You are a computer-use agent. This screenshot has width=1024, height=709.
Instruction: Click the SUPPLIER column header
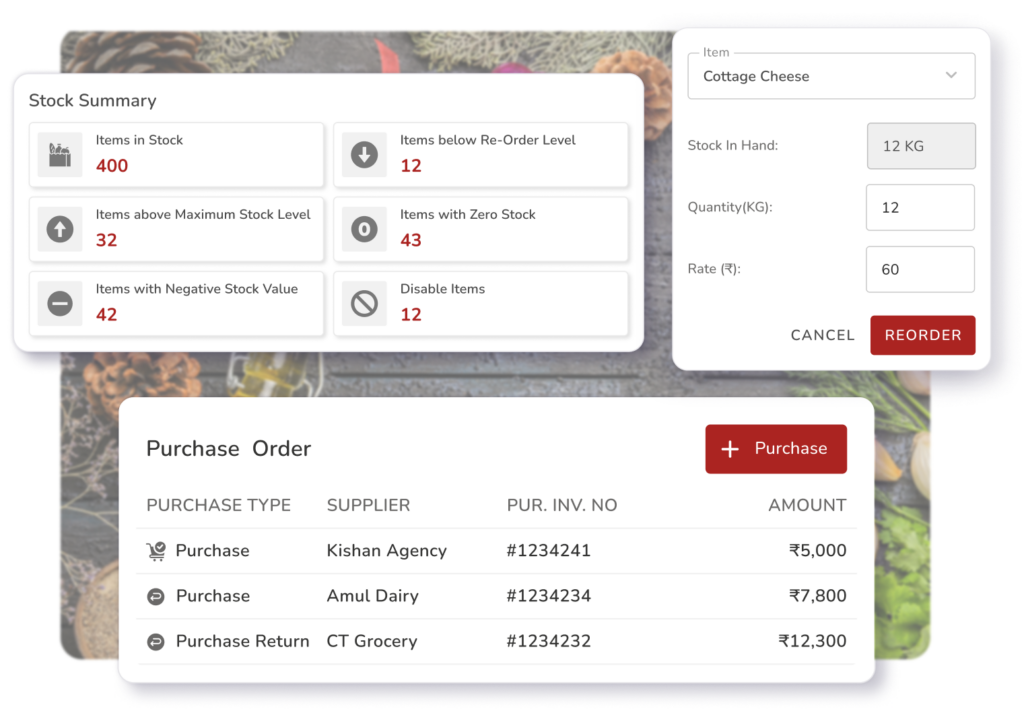coord(368,506)
